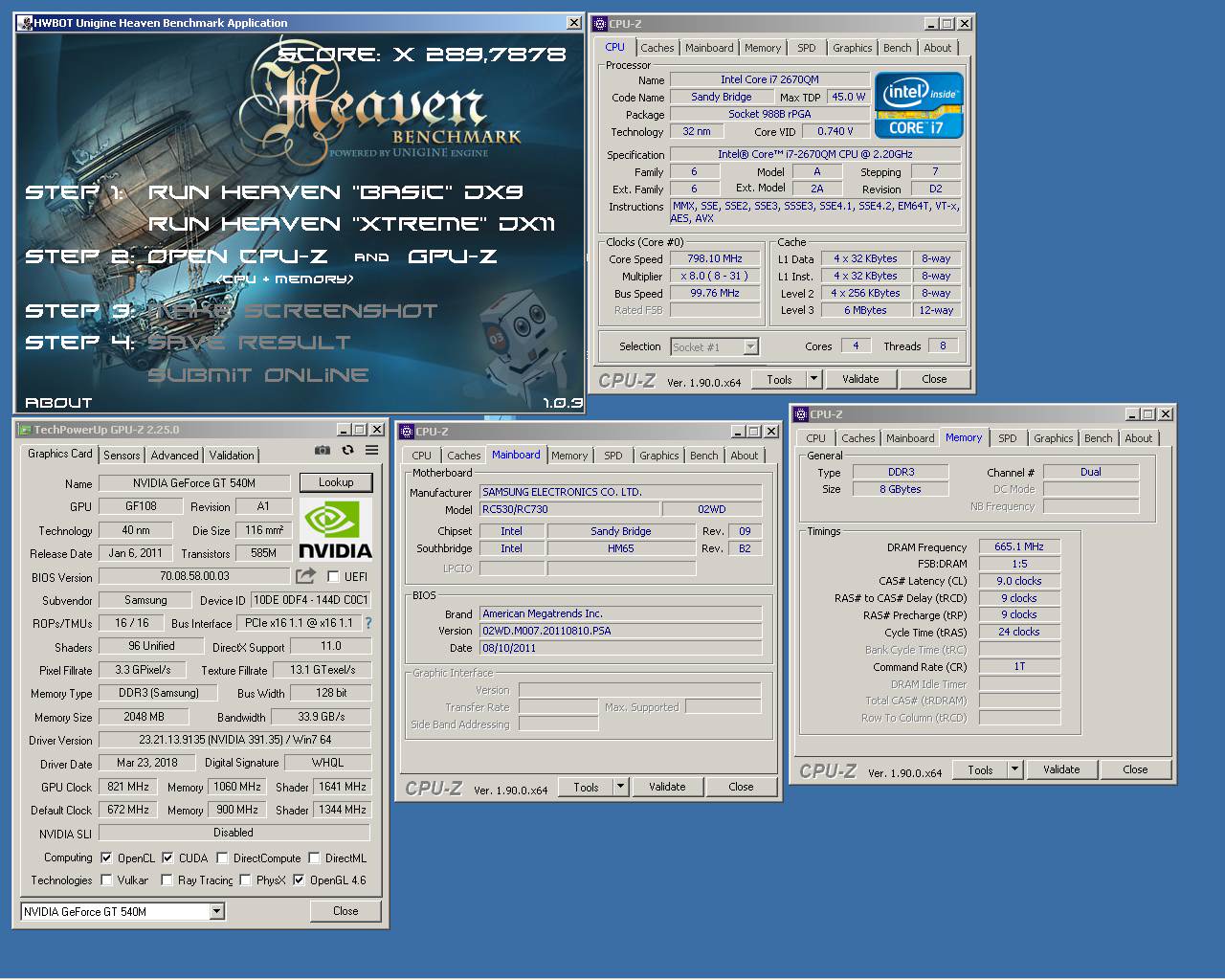The image size is (1225, 980).
Task: Click the Heaven Benchmark window title icon
Action: pos(24,23)
